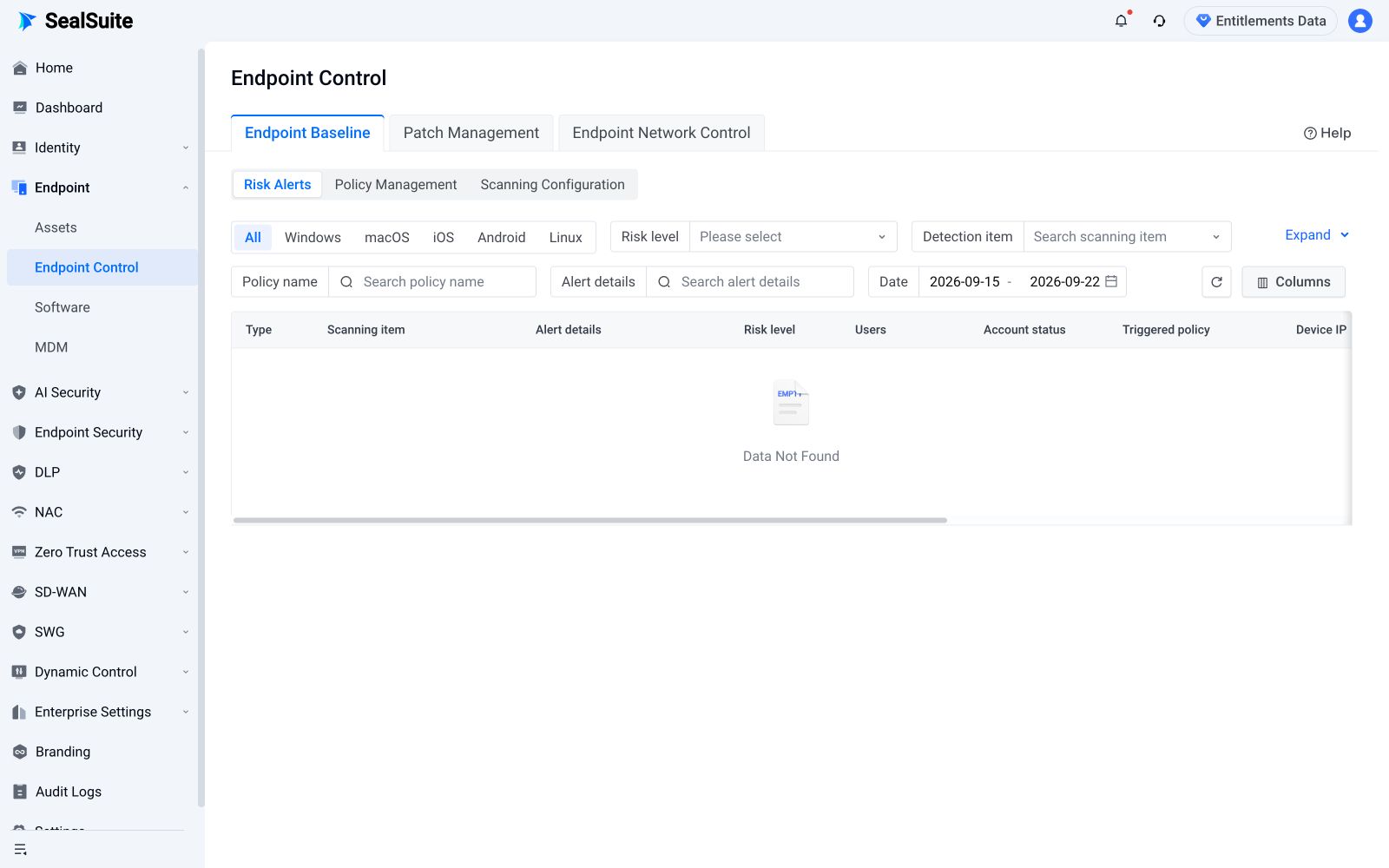The image size is (1389, 868).
Task: Open the user profile avatar
Action: [x=1359, y=21]
